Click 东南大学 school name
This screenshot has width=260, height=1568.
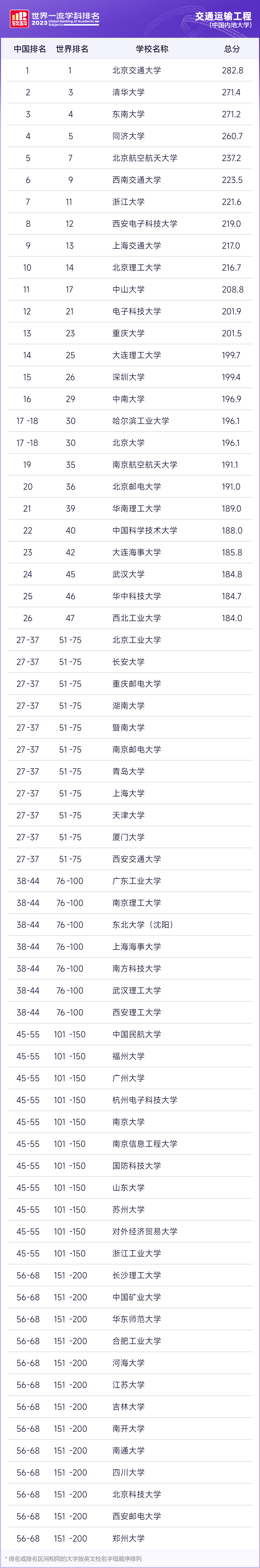click(129, 114)
